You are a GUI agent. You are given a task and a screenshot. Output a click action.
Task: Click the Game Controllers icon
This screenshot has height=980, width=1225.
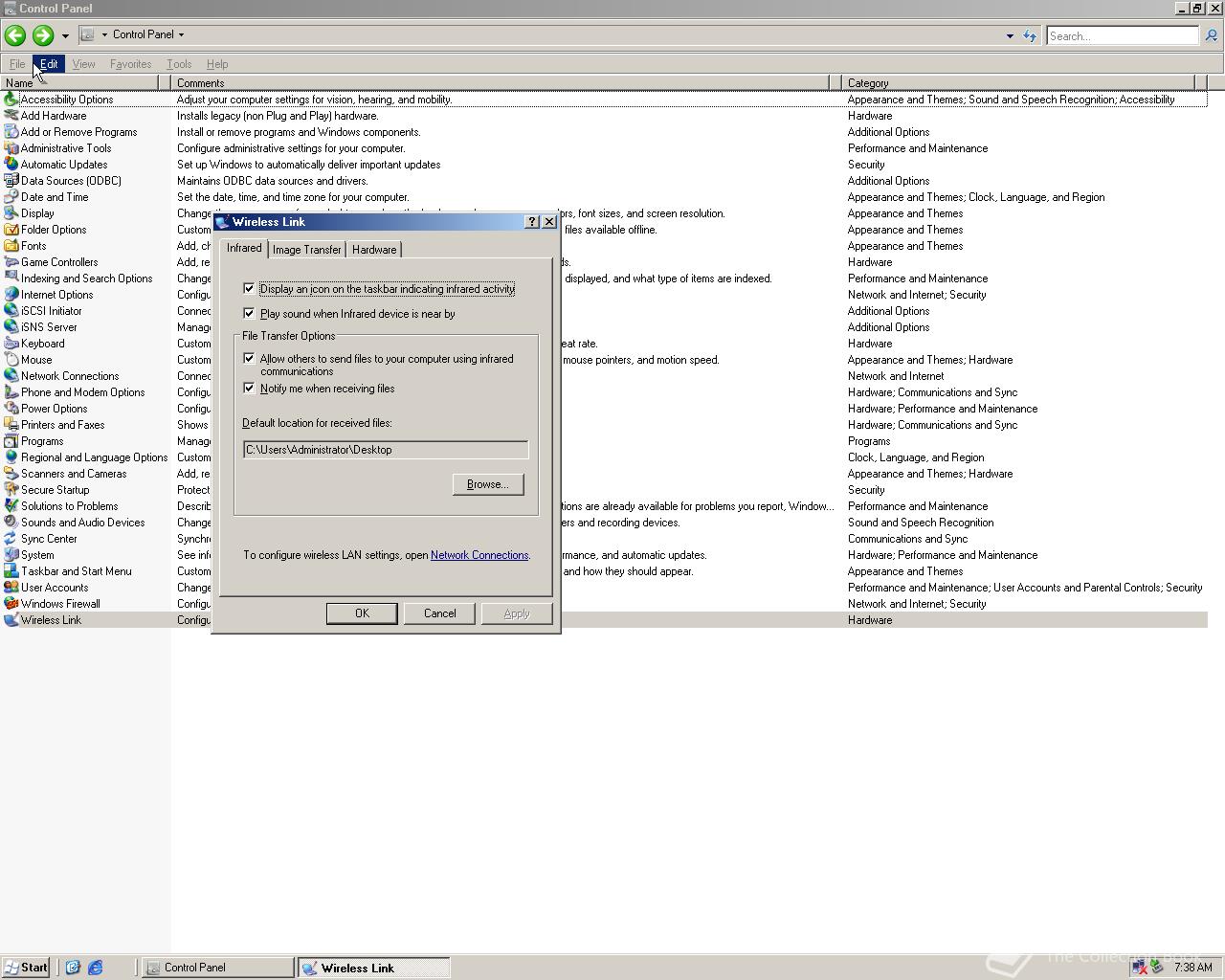coord(11,262)
